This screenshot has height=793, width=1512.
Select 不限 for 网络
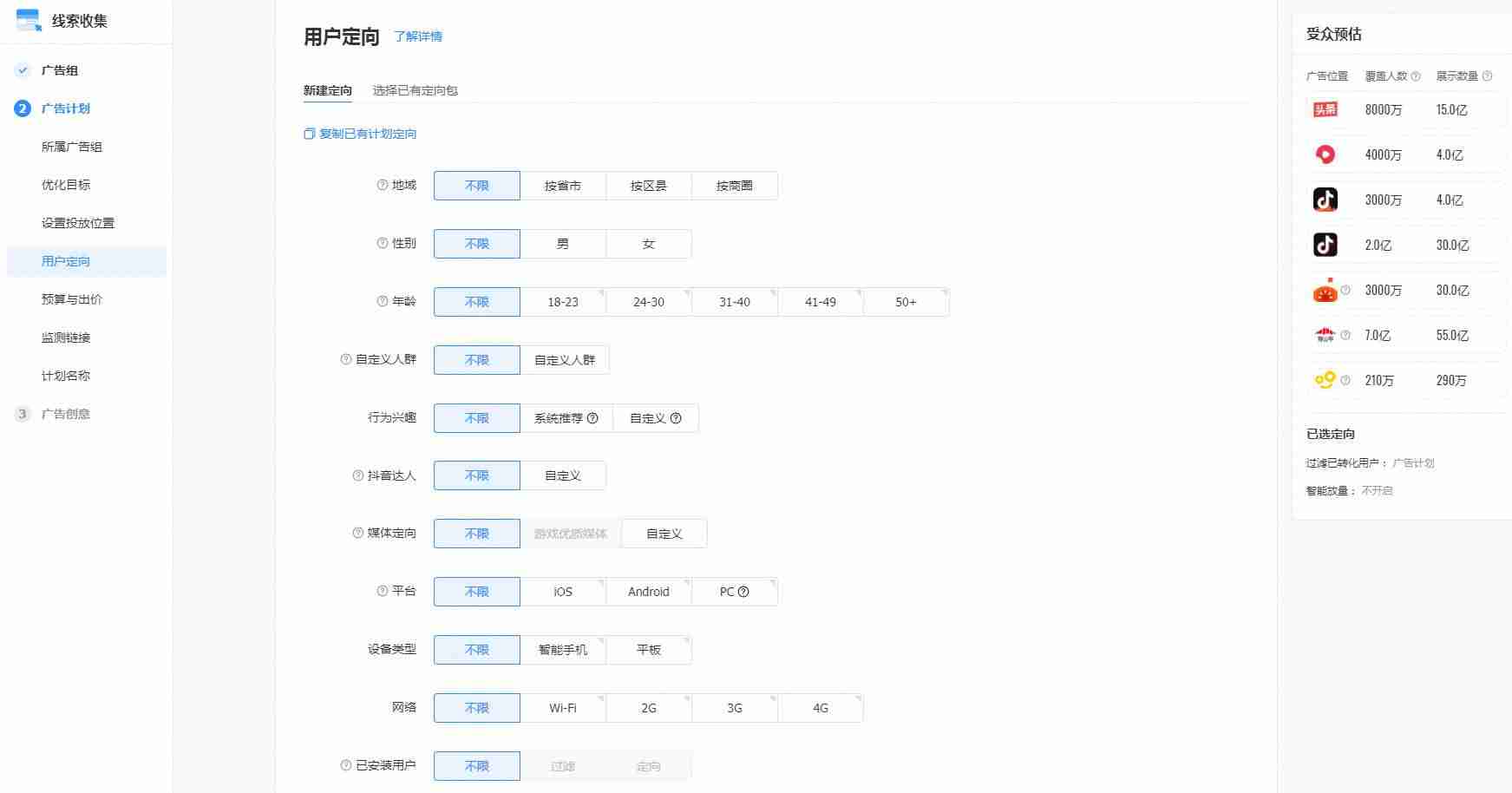point(477,708)
